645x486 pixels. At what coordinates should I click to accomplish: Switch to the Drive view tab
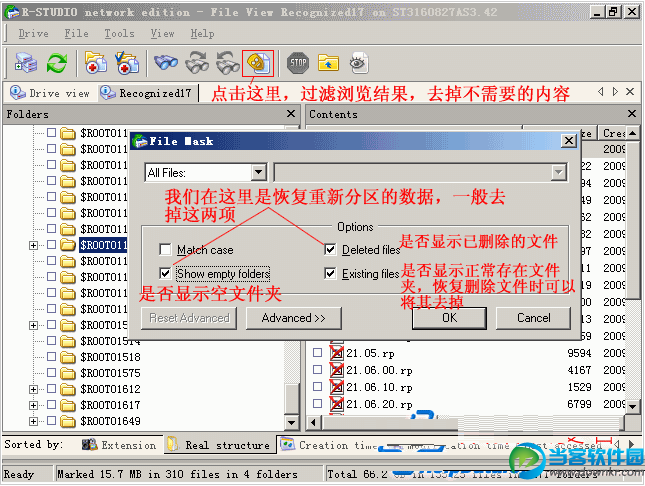point(51,93)
